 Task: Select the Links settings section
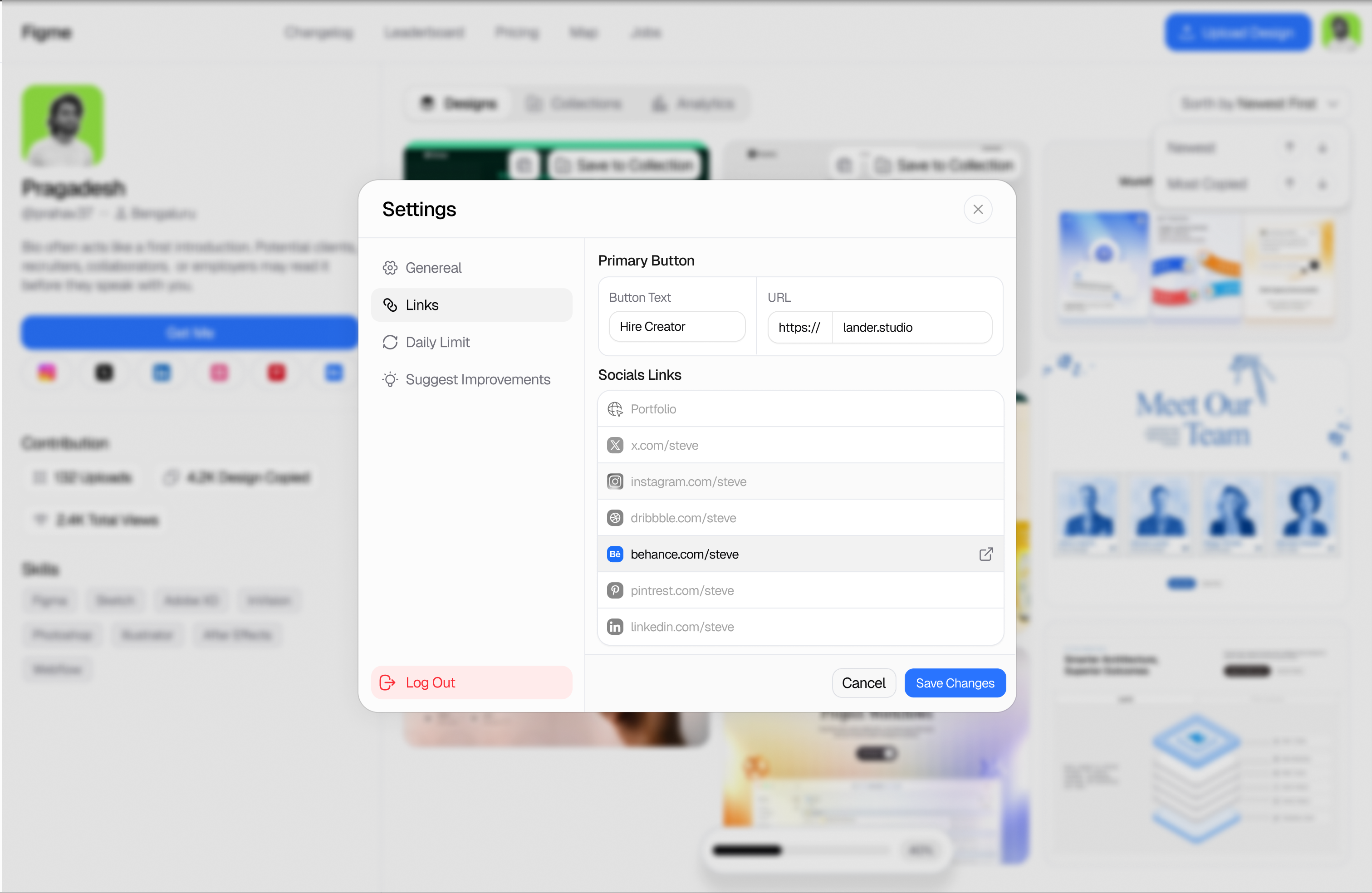click(x=471, y=305)
